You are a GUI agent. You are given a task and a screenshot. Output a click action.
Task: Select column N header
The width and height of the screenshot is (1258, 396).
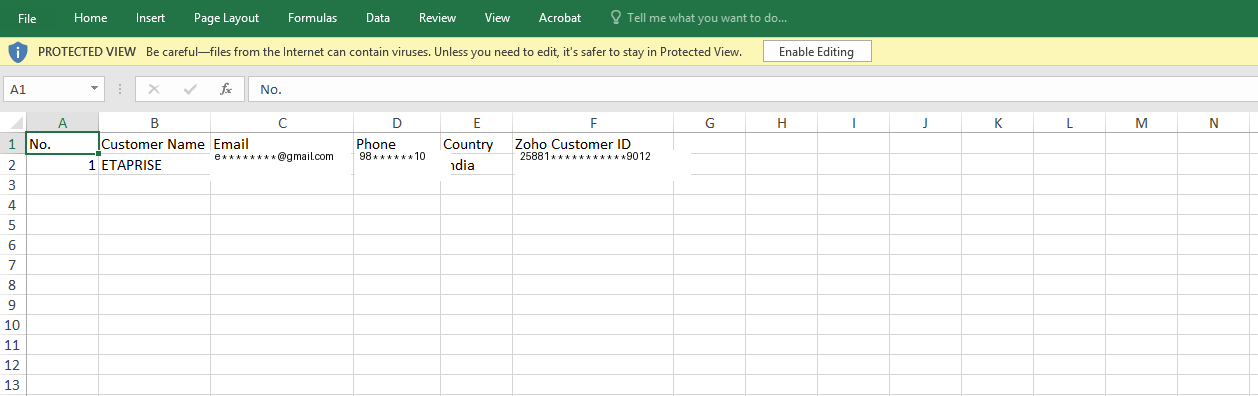(1214, 123)
